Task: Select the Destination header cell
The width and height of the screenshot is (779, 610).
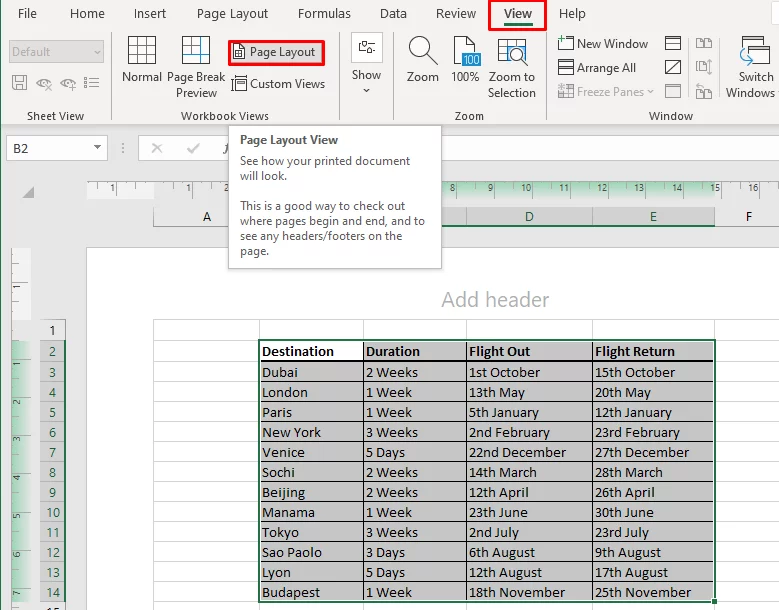Action: click(x=310, y=351)
